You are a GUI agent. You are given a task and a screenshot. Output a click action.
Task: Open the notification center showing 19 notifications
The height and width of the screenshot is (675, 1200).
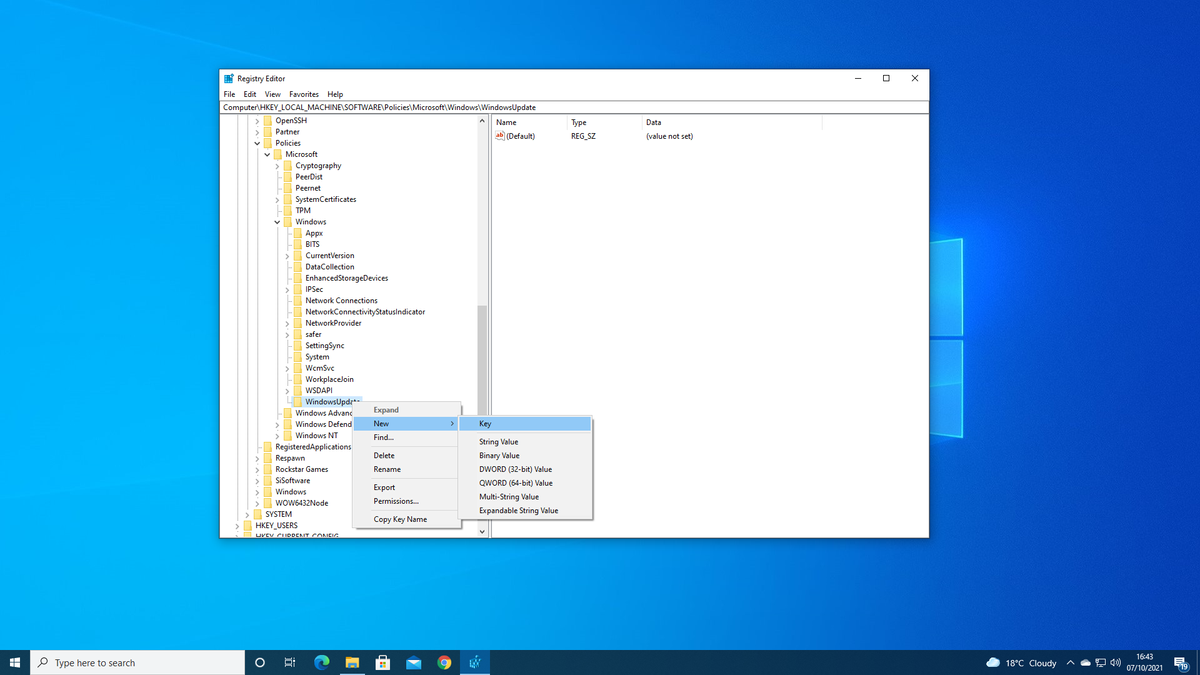point(1185,662)
